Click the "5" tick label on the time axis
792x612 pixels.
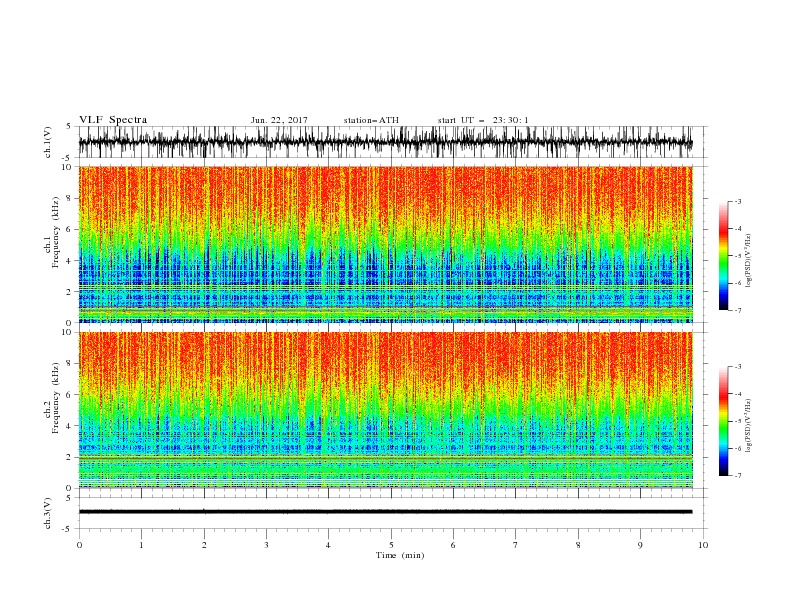(x=391, y=545)
